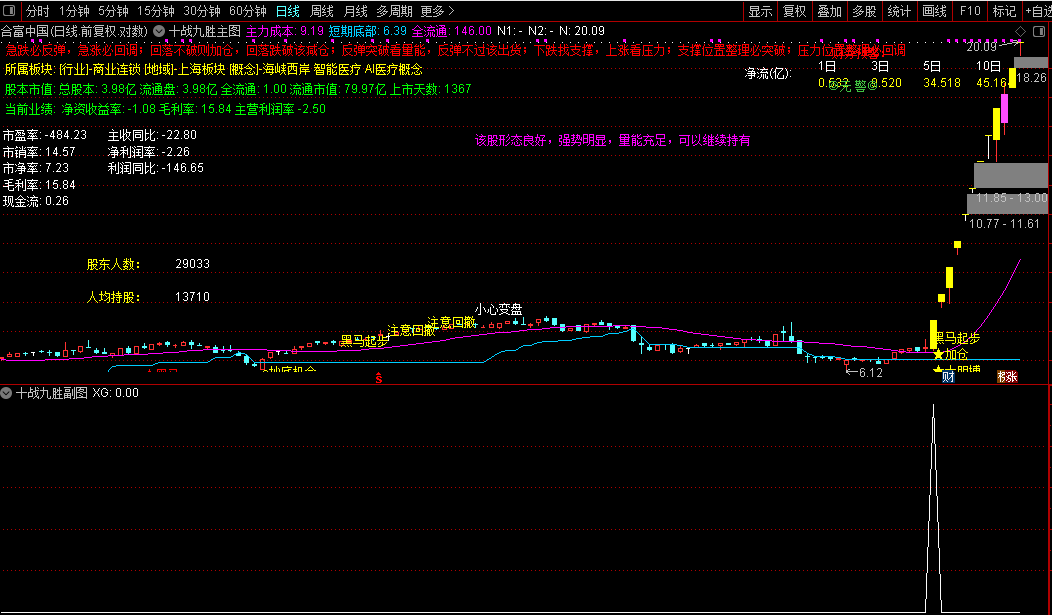Switch to 60分钟 period tab
This screenshot has width=1052, height=615.
(x=248, y=11)
